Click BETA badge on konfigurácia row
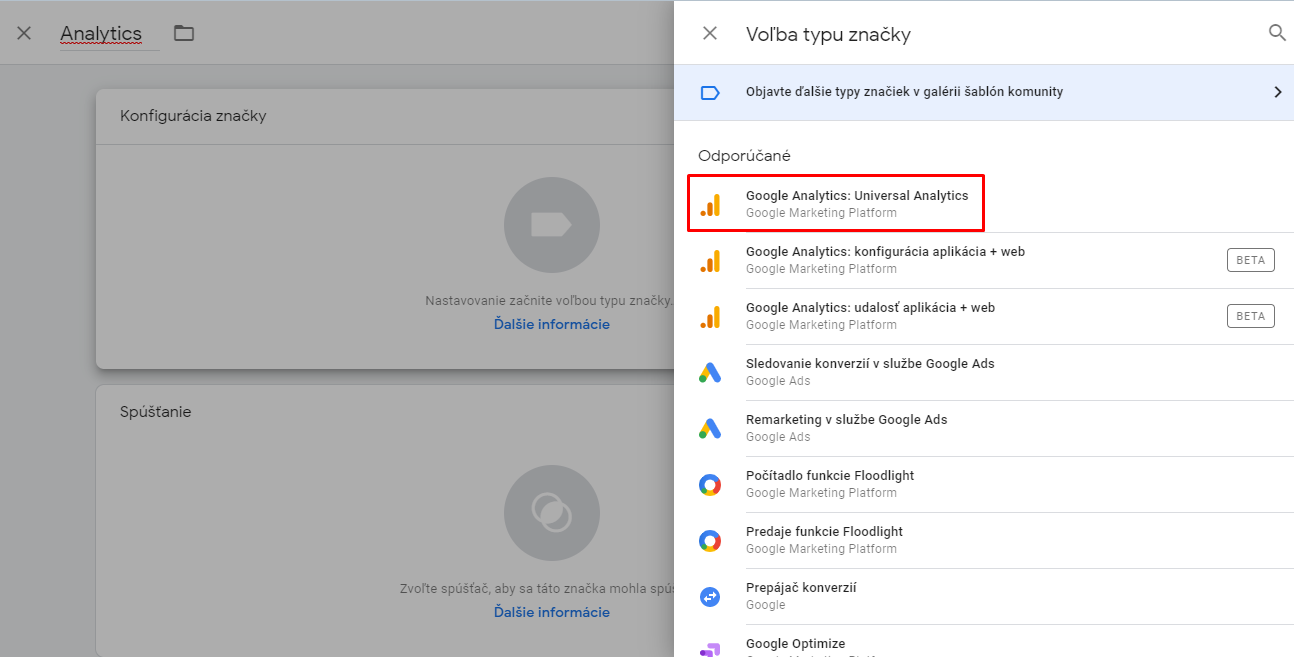Viewport: 1294px width, 657px height. tap(1251, 260)
